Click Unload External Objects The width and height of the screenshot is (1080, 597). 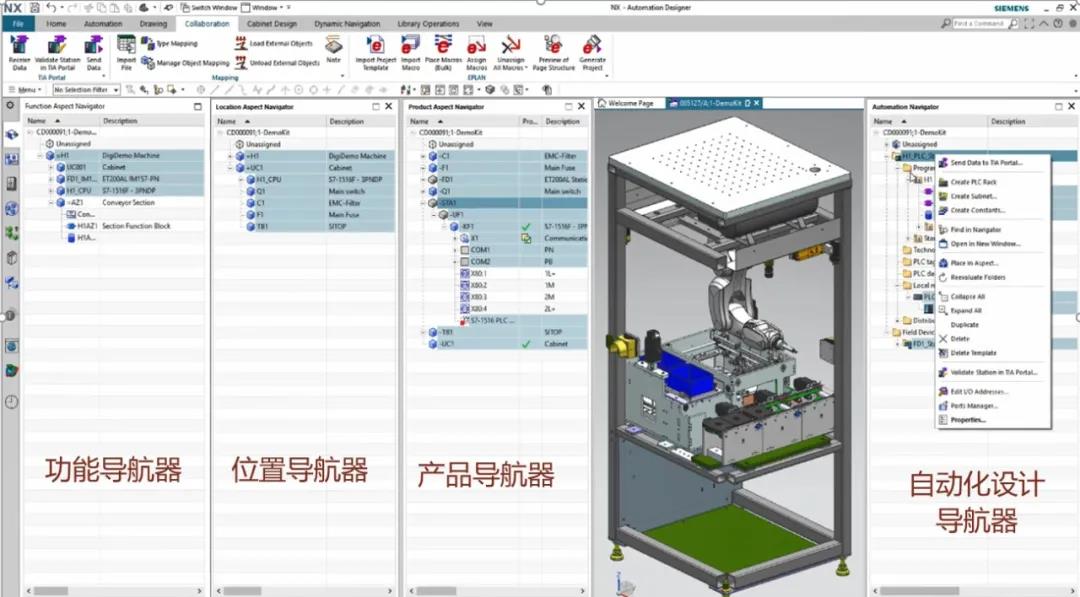278,63
